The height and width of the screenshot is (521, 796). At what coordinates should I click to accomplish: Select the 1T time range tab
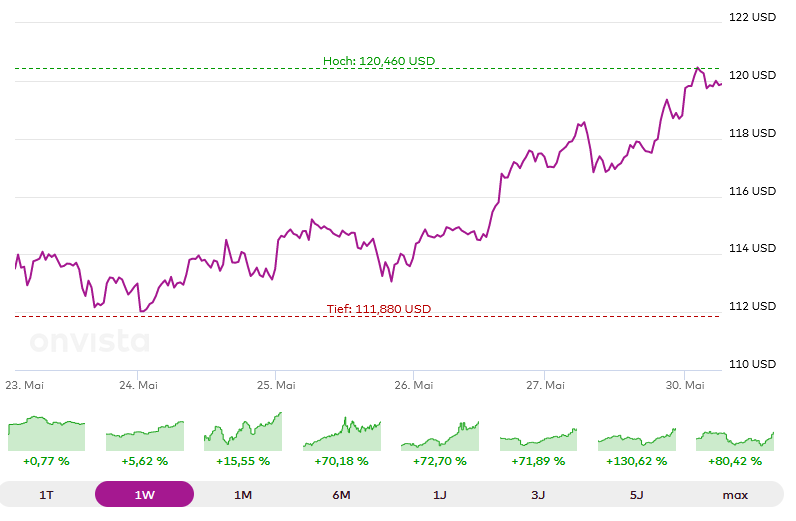click(47, 494)
